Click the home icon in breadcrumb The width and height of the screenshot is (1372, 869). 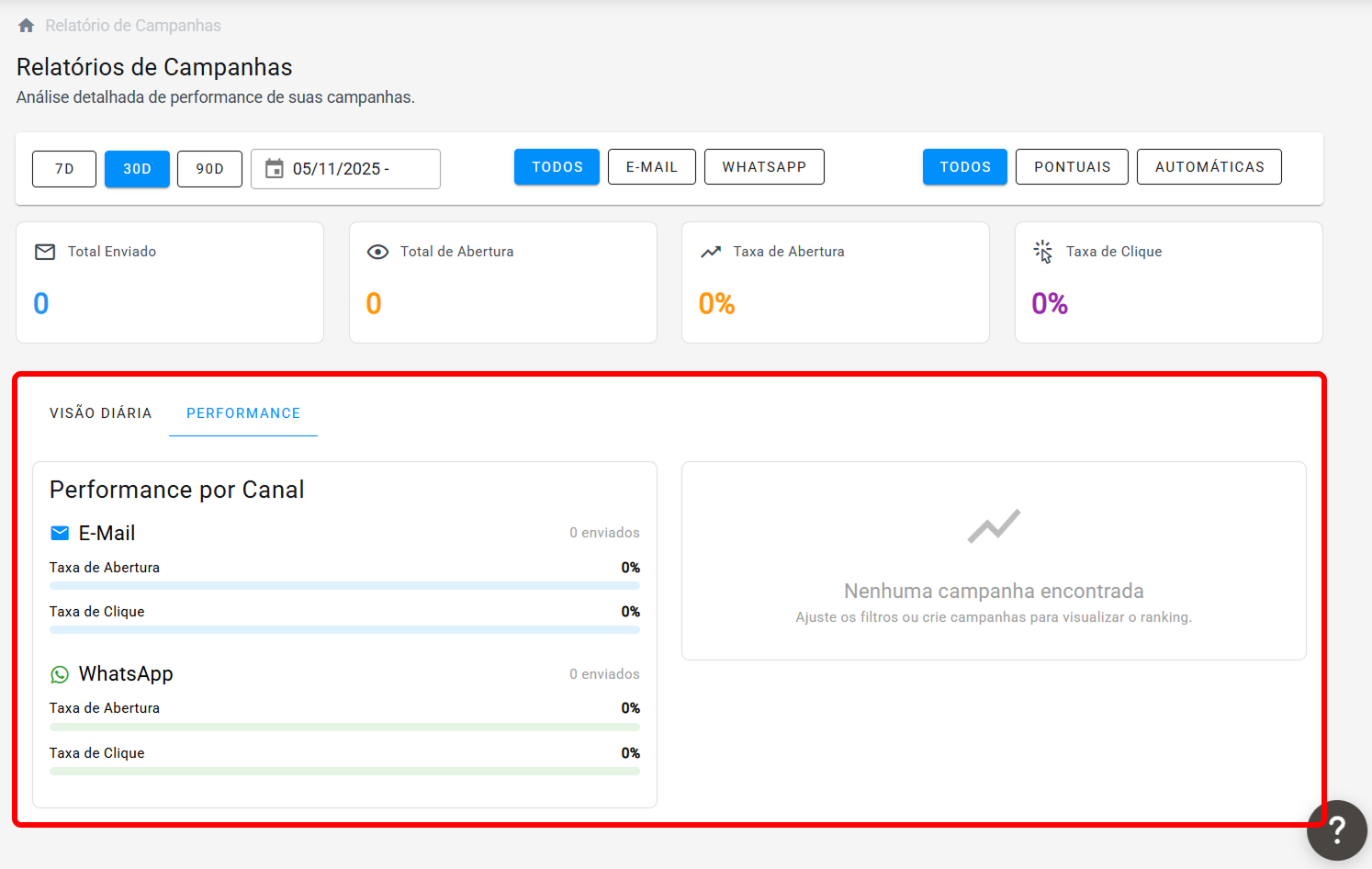click(x=27, y=26)
